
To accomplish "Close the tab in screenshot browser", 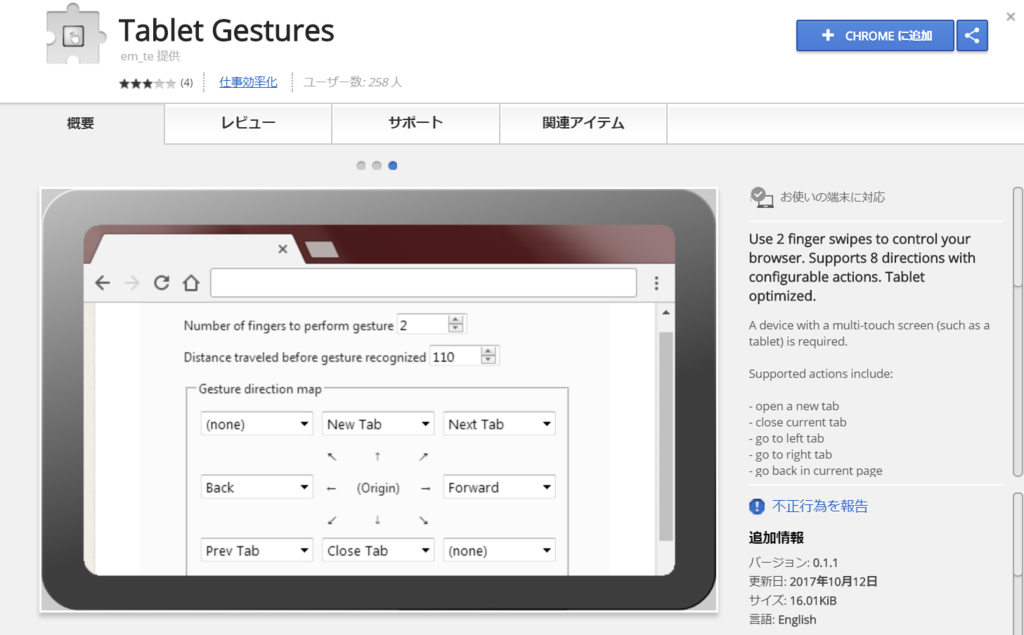I will point(282,249).
